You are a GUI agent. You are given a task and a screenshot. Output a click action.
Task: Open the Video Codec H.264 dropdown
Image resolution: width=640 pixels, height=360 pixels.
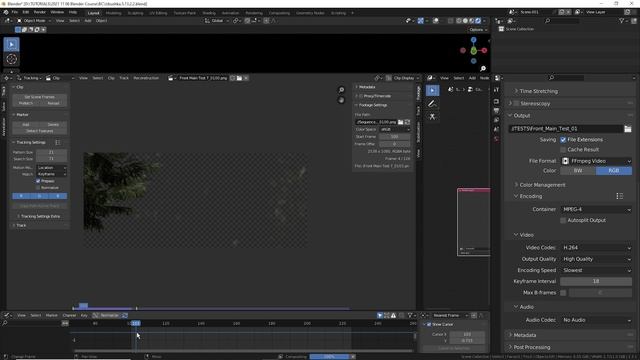tap(596, 248)
